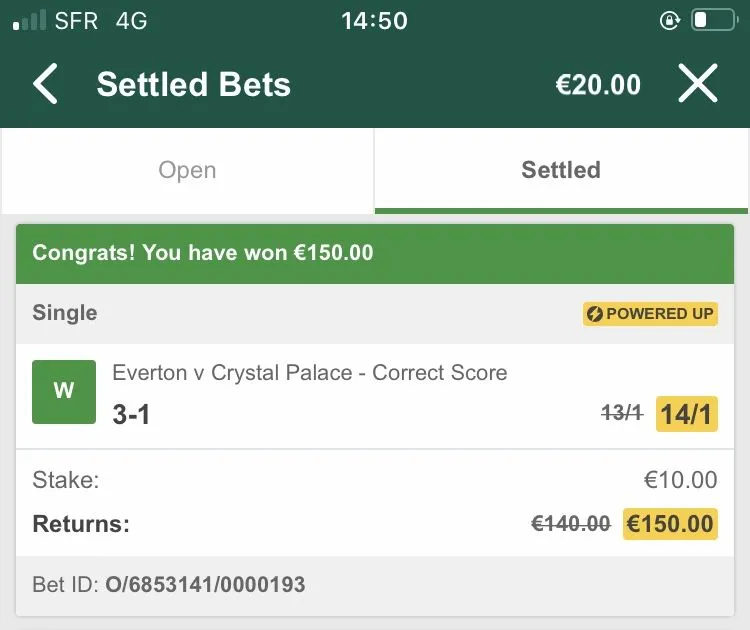Image resolution: width=750 pixels, height=630 pixels.
Task: Close the Settled Bets panel with X
Action: coord(698,84)
